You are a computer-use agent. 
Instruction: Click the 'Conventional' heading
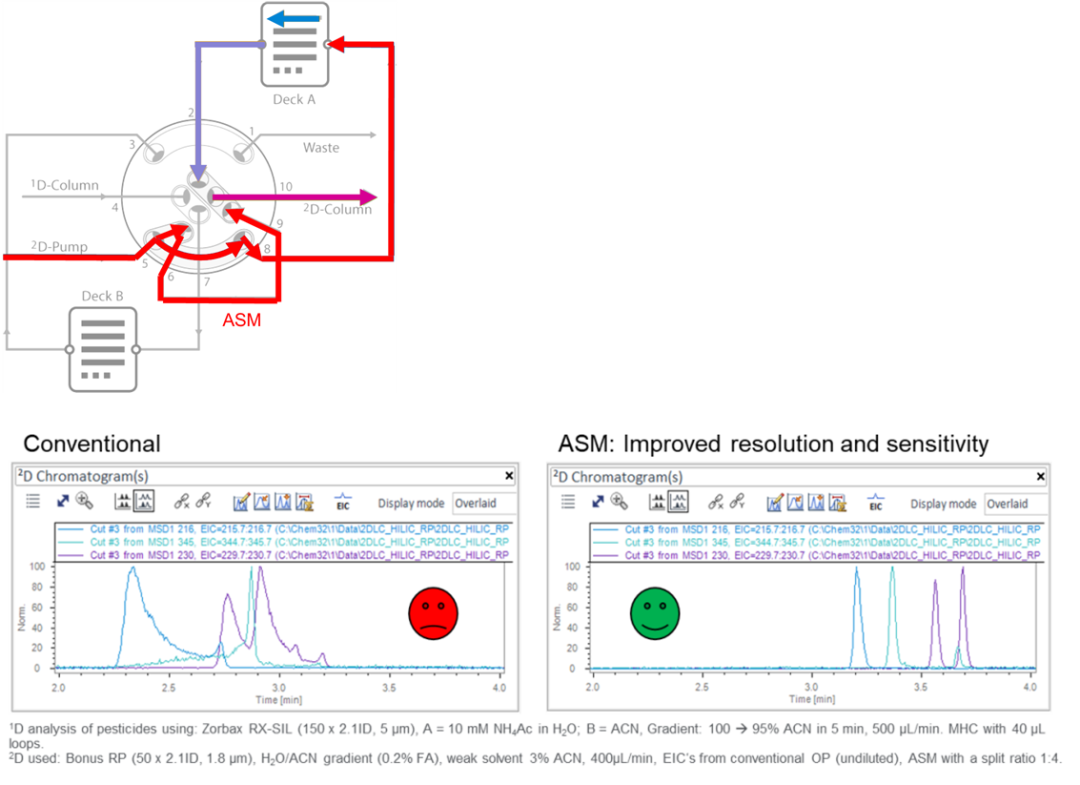[x=92, y=443]
